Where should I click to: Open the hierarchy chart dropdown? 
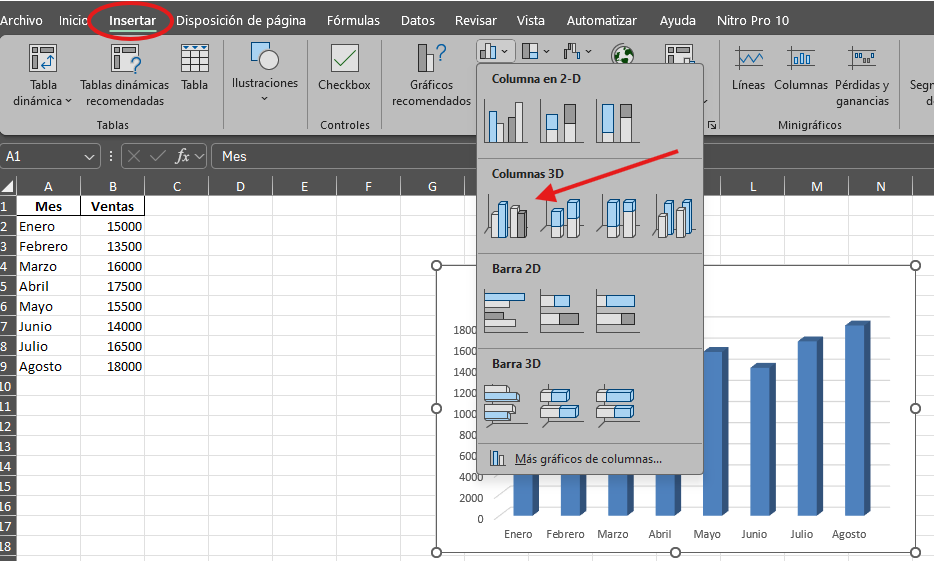tap(536, 52)
